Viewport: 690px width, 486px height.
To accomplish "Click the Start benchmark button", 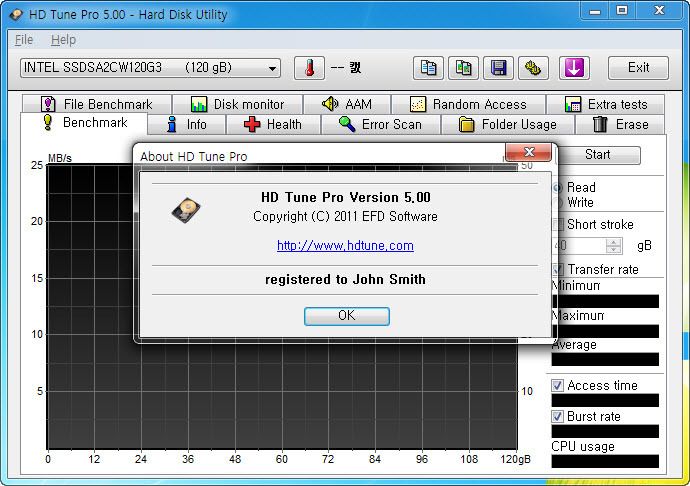I will [x=598, y=155].
